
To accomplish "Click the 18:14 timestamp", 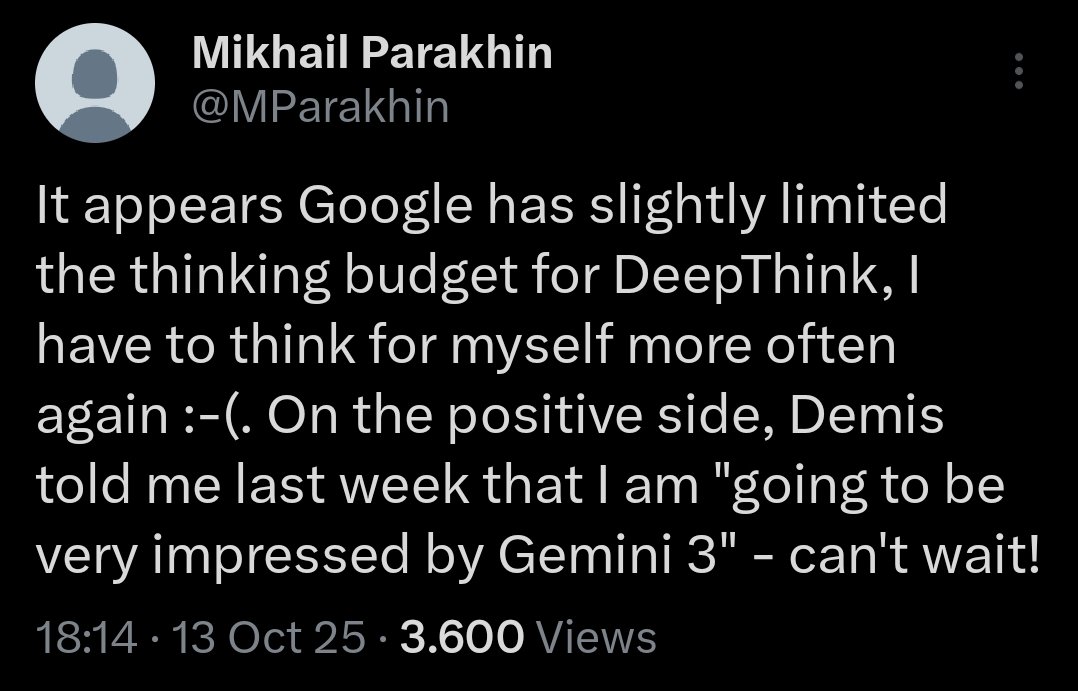I will point(85,637).
